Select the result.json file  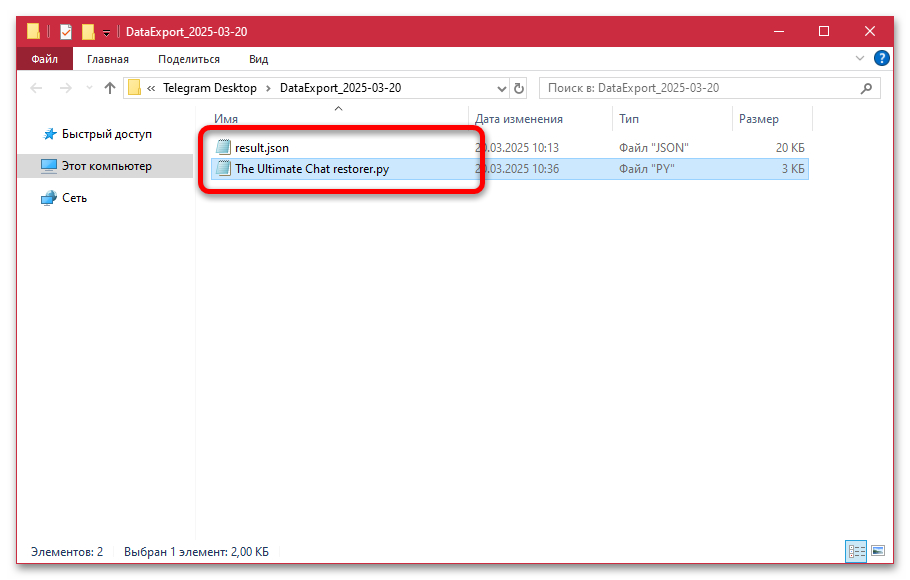pos(261,148)
